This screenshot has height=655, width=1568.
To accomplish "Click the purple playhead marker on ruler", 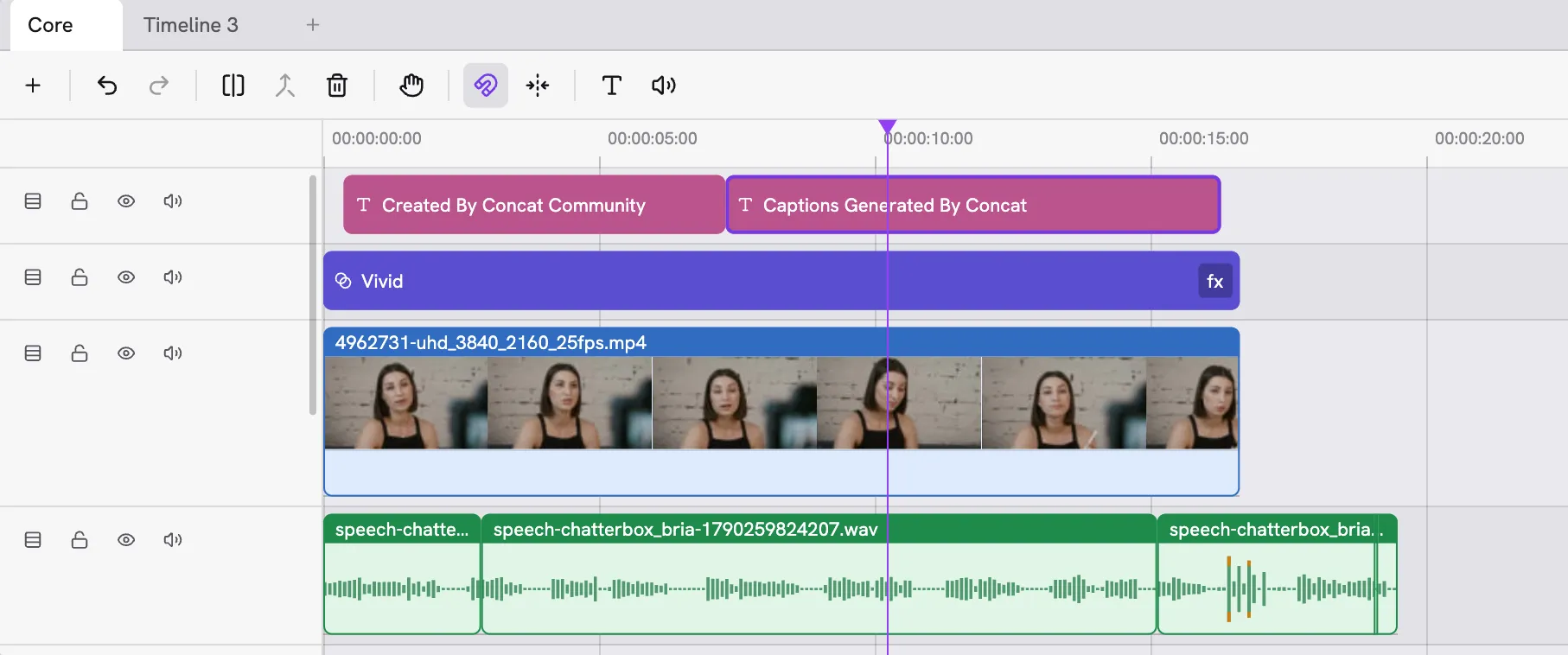I will 887,127.
